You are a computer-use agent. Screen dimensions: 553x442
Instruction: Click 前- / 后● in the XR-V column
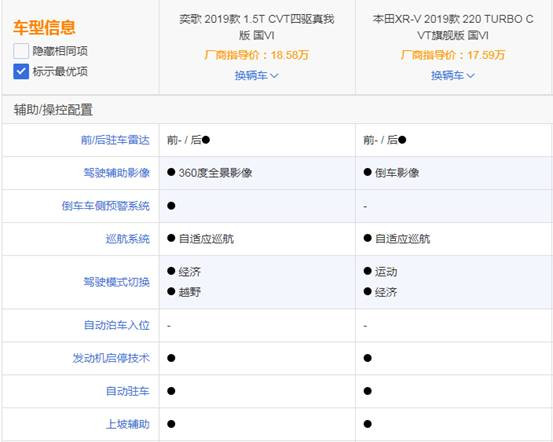(385, 140)
